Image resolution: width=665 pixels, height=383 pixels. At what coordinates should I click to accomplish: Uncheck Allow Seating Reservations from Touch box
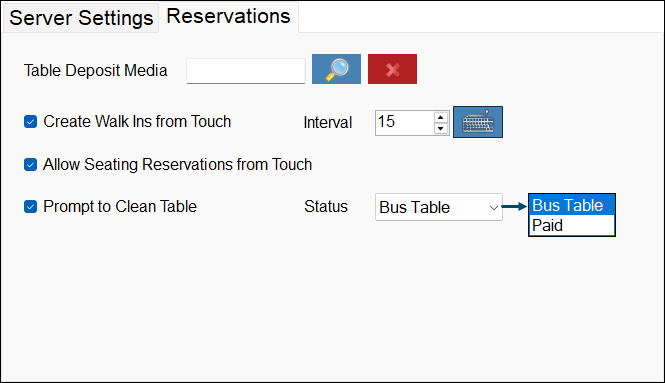pos(31,164)
